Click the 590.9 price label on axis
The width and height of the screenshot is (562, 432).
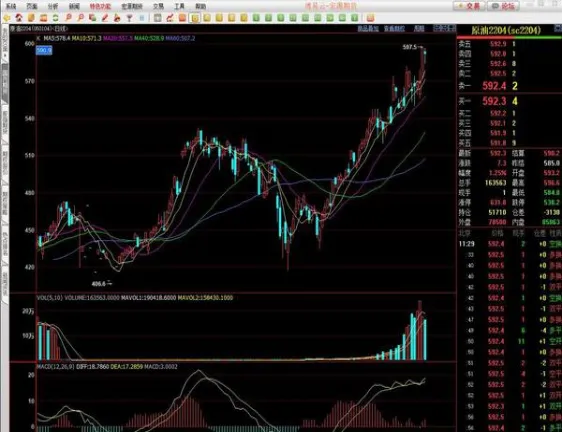coord(44,51)
